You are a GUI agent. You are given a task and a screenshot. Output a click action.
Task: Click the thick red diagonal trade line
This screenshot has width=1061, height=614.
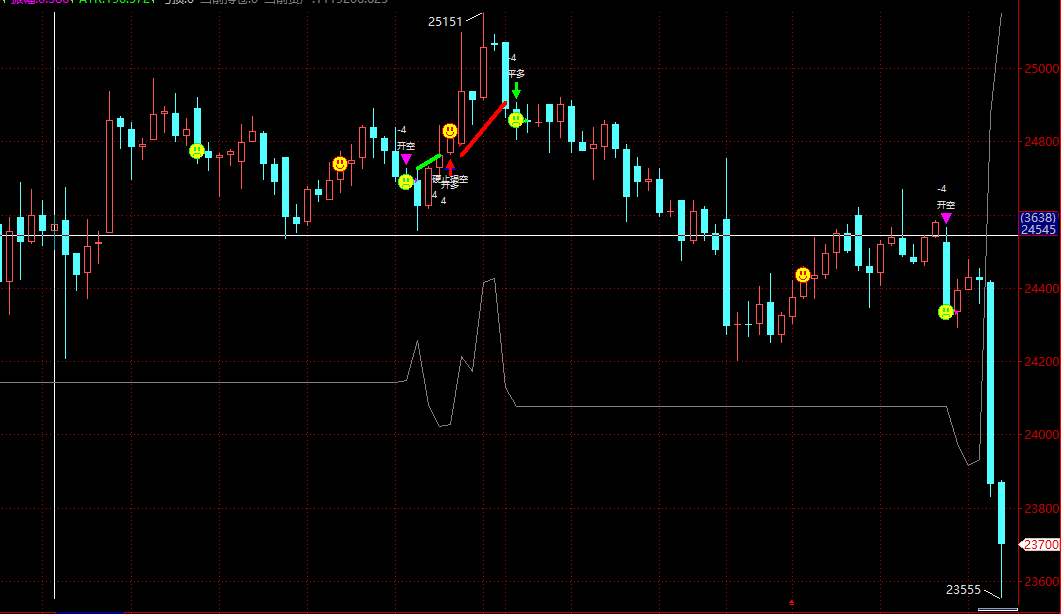coord(483,129)
